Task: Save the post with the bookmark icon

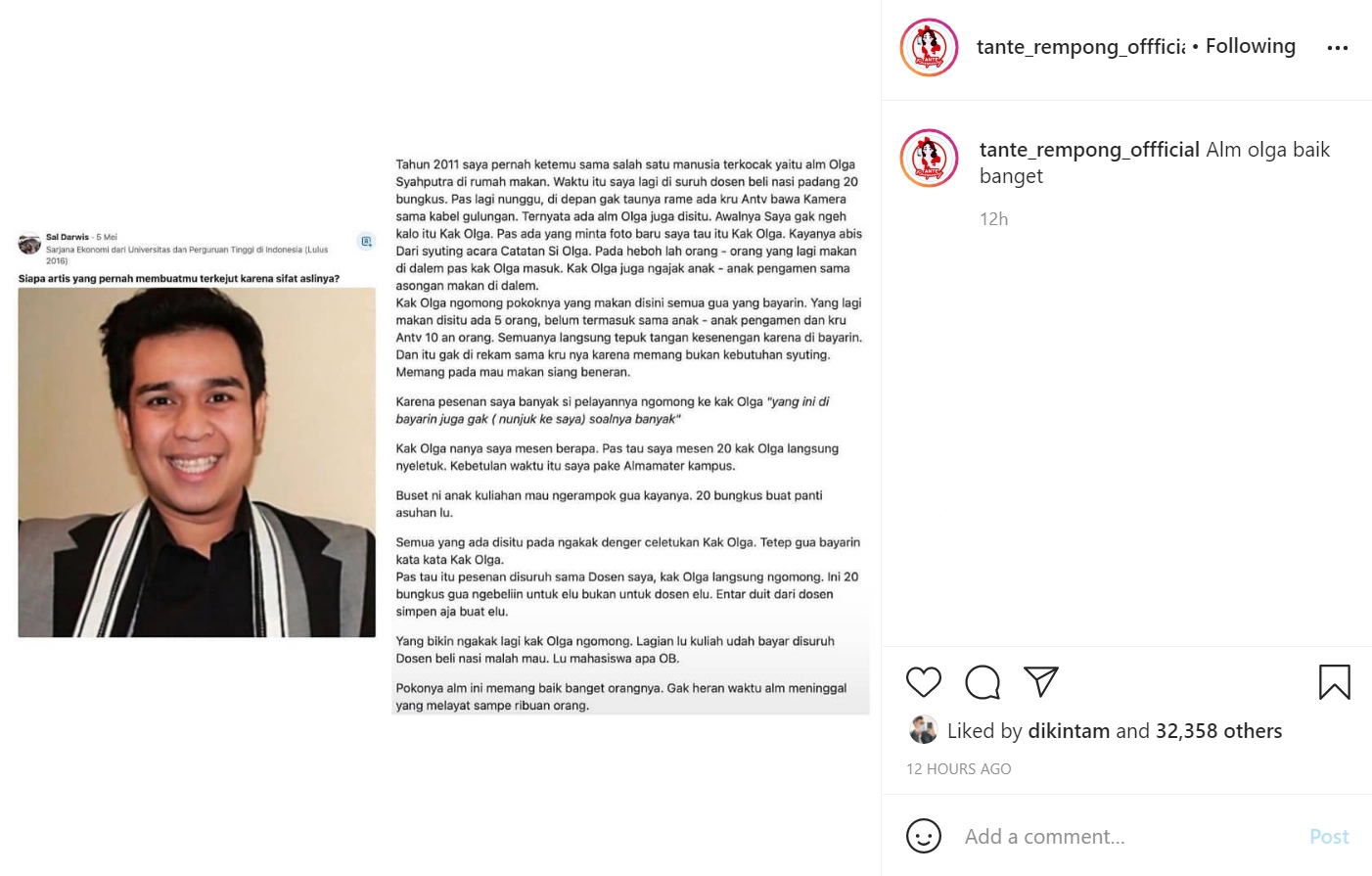Action: click(x=1335, y=682)
